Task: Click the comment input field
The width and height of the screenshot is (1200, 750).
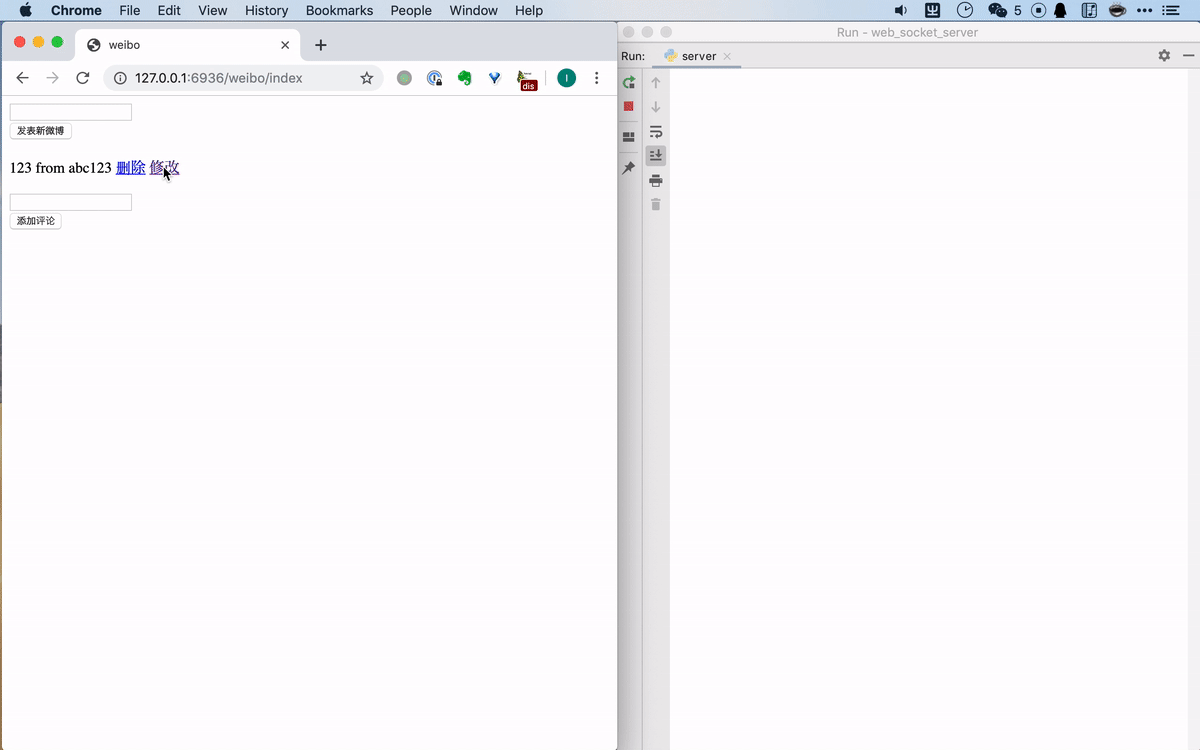Action: tap(70, 202)
